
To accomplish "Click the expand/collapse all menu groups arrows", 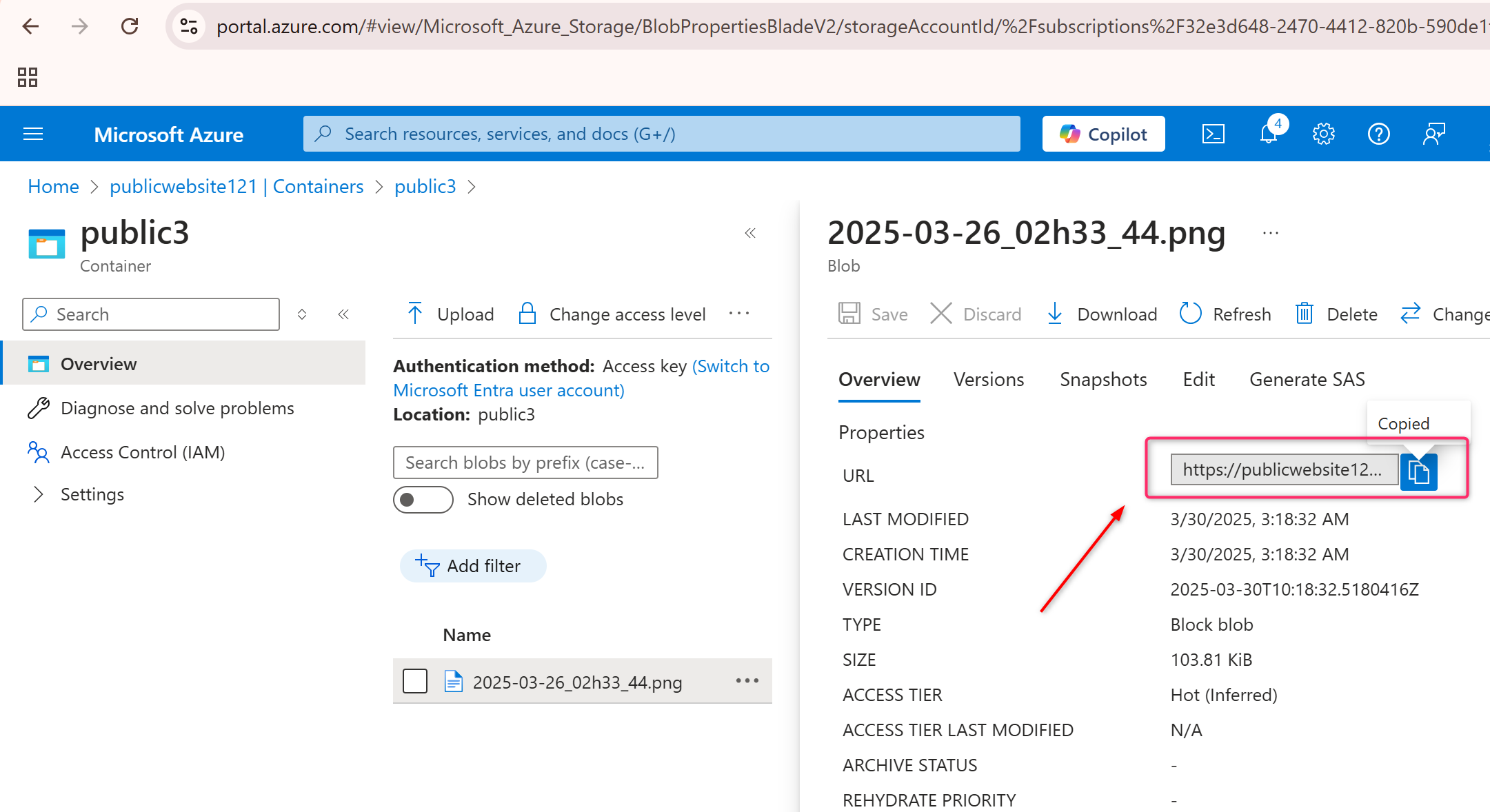I will click(x=302, y=314).
